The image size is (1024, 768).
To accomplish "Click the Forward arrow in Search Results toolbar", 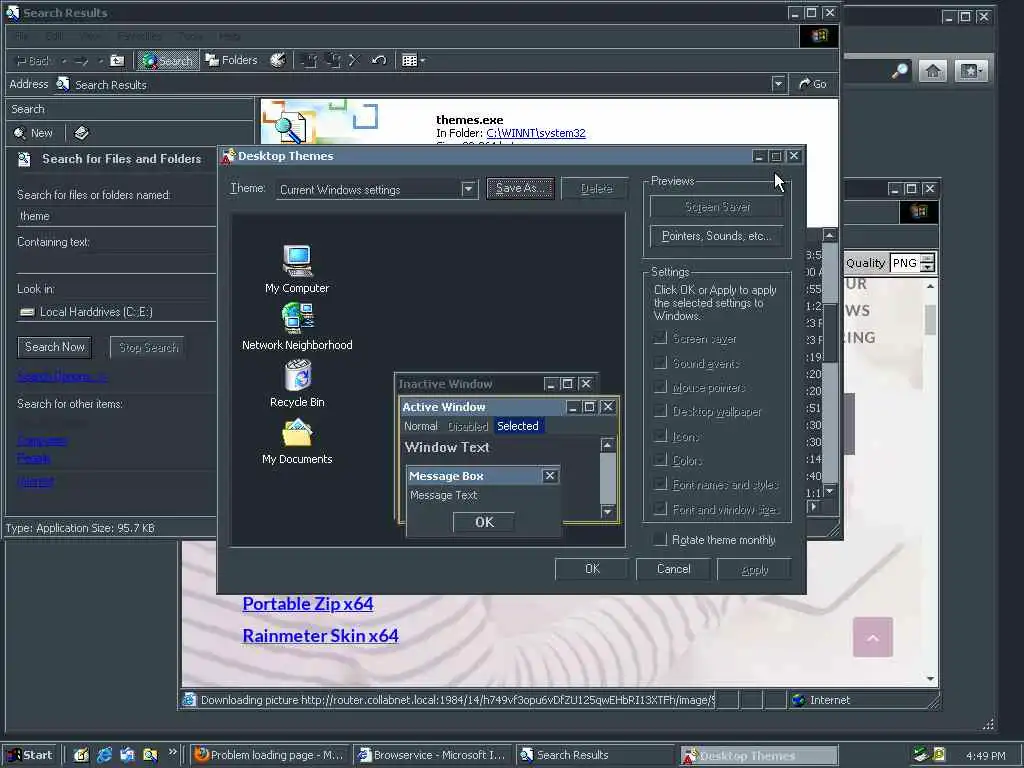I will 82,61.
